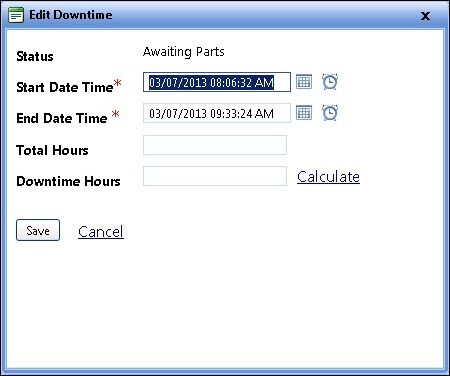Click the Start Date Time label
The height and width of the screenshot is (376, 450).
pyautogui.click(x=65, y=87)
